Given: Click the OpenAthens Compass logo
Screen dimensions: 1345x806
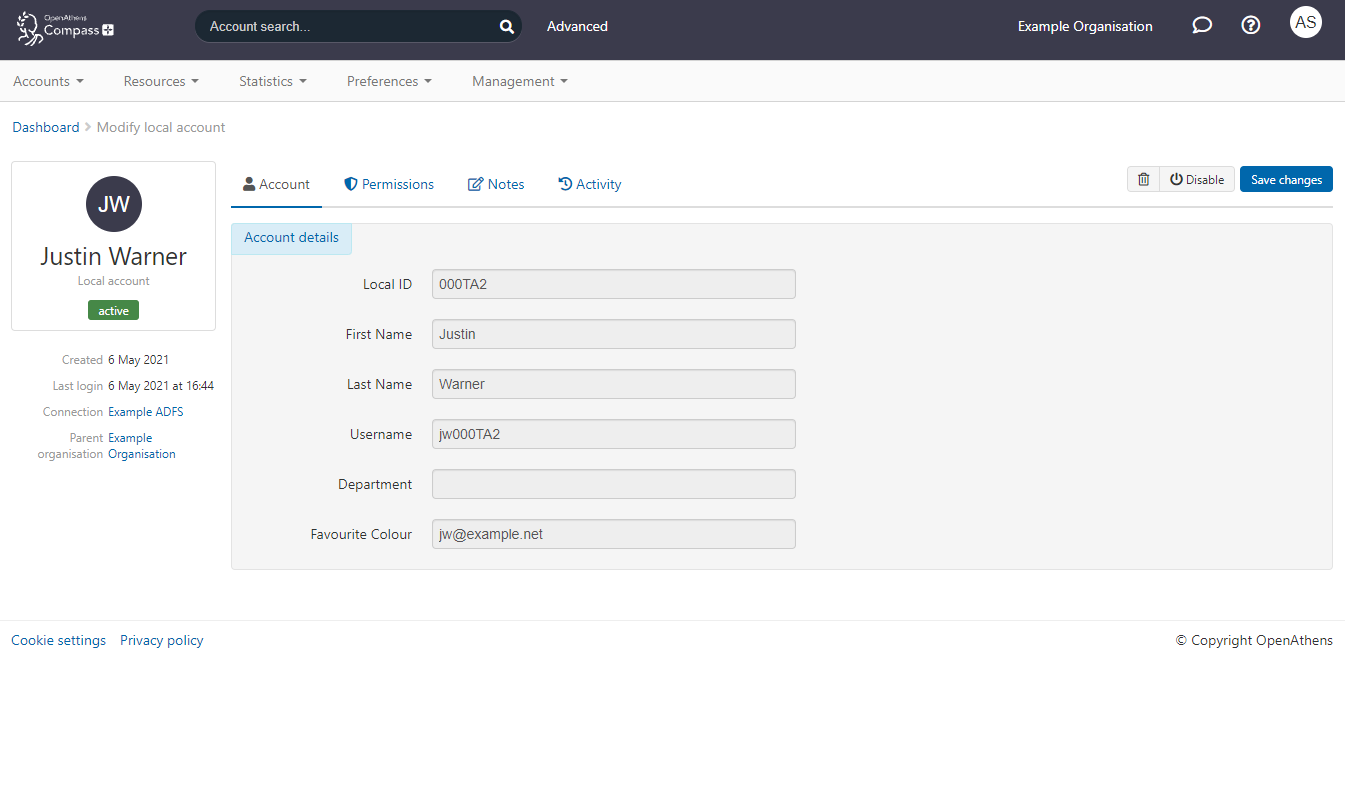Looking at the screenshot, I should (x=65, y=28).
